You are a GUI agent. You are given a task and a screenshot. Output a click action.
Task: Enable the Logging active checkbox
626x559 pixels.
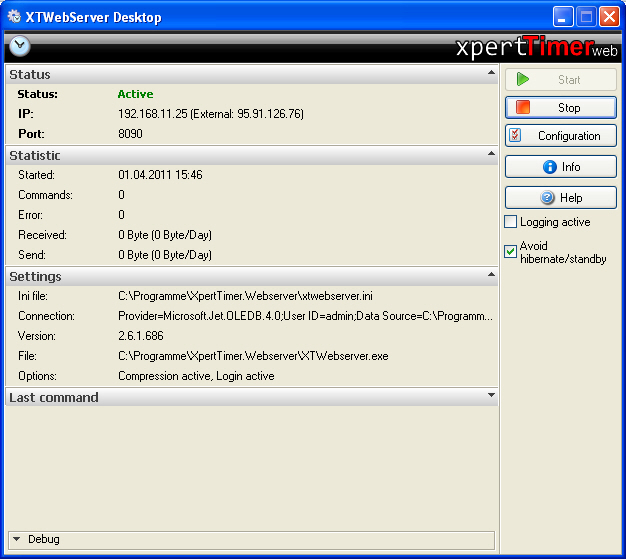(510, 222)
